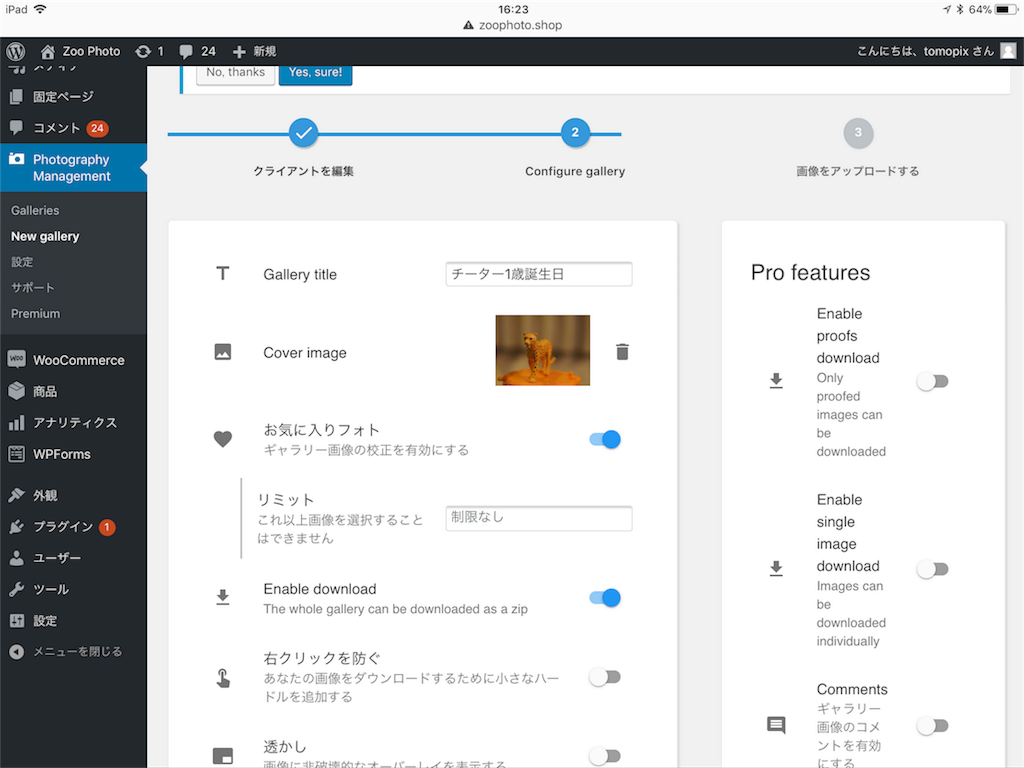This screenshot has width=1024, height=768.
Task: Click the 設定 sliders icon at the sidebar bottom
Action: (x=16, y=620)
